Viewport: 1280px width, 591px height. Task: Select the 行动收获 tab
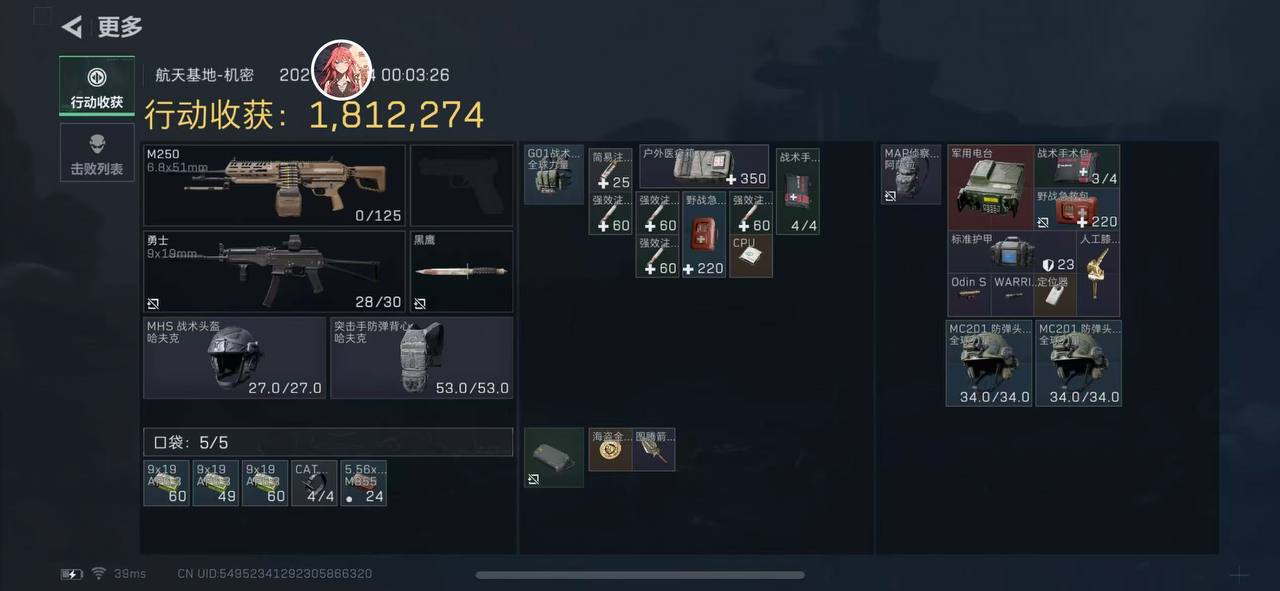(97, 86)
